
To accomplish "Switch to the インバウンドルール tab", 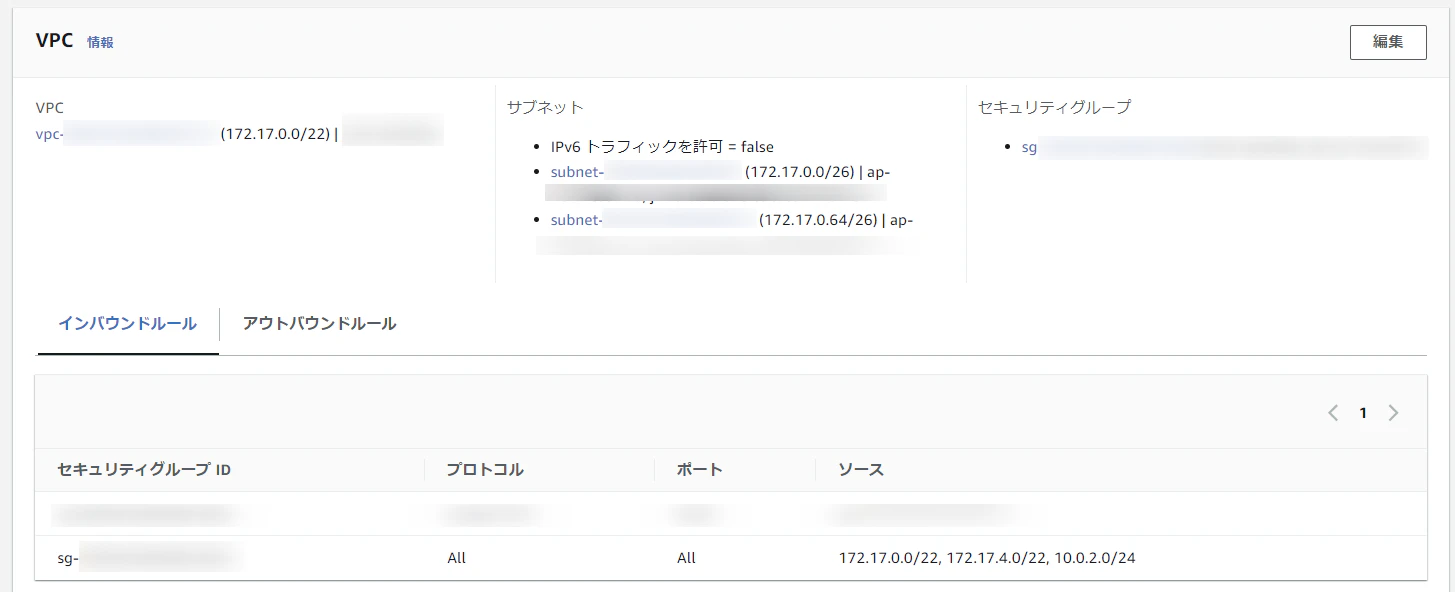I will [128, 324].
